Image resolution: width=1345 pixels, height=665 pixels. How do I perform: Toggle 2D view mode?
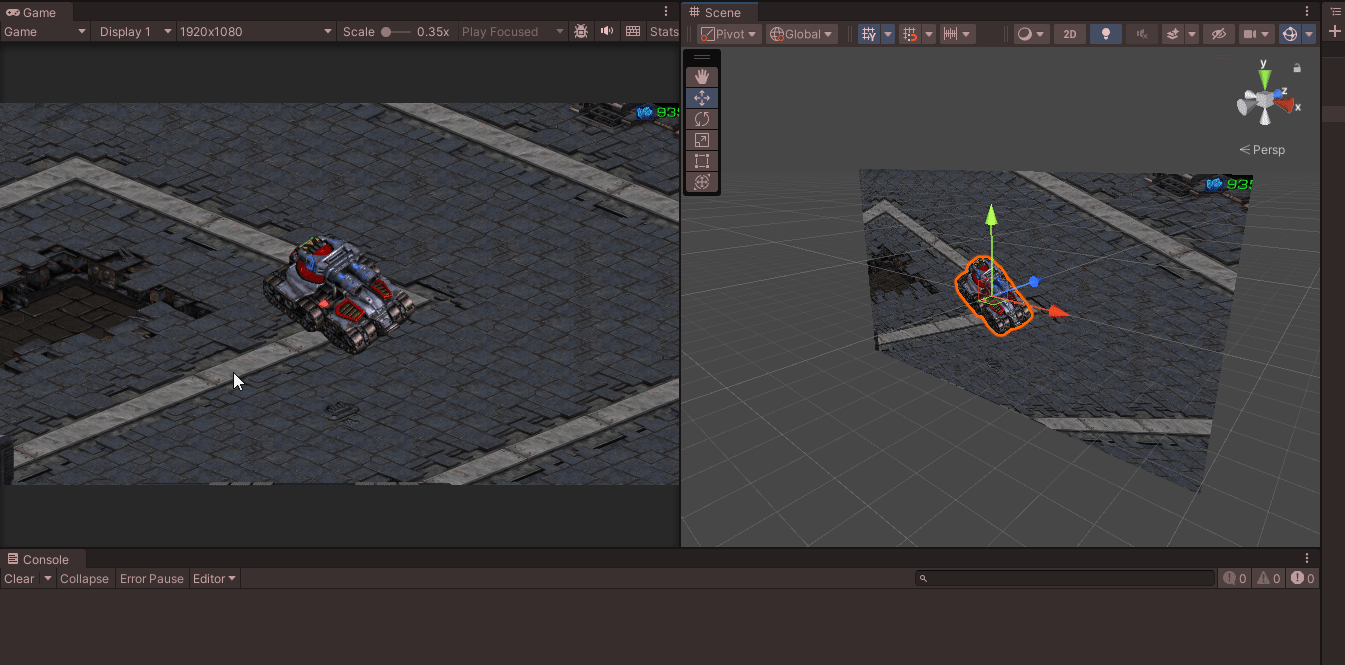tap(1070, 34)
